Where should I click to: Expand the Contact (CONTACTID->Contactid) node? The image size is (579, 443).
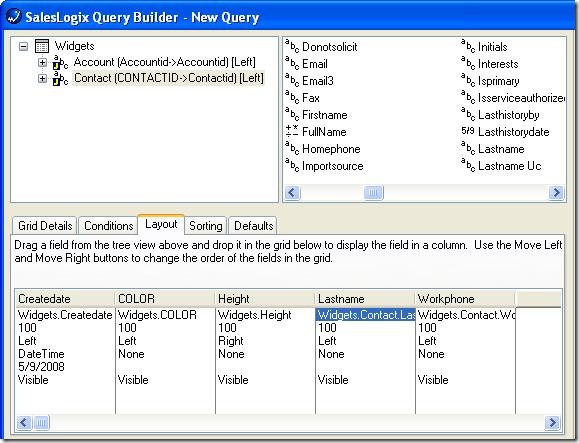click(42, 79)
